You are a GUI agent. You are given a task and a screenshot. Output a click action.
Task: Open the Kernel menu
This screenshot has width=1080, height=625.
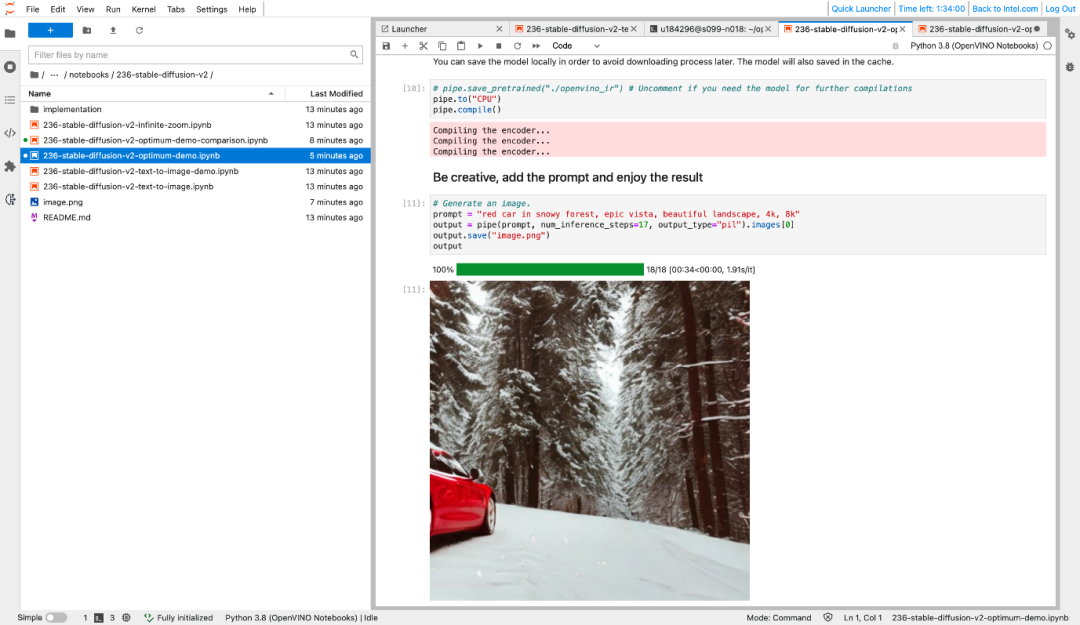(143, 10)
